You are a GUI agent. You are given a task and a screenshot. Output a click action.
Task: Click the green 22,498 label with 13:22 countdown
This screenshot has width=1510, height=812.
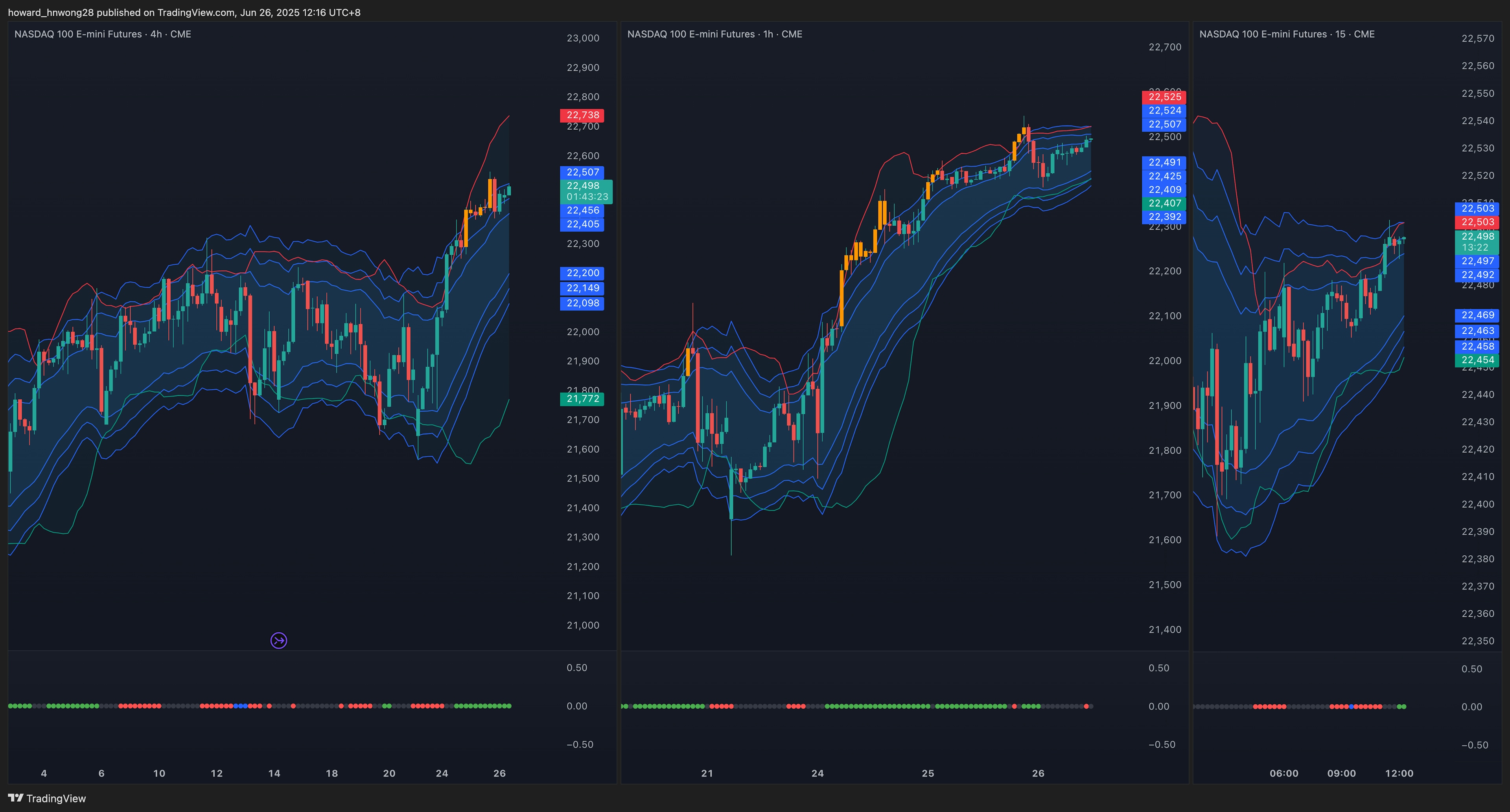point(1477,241)
